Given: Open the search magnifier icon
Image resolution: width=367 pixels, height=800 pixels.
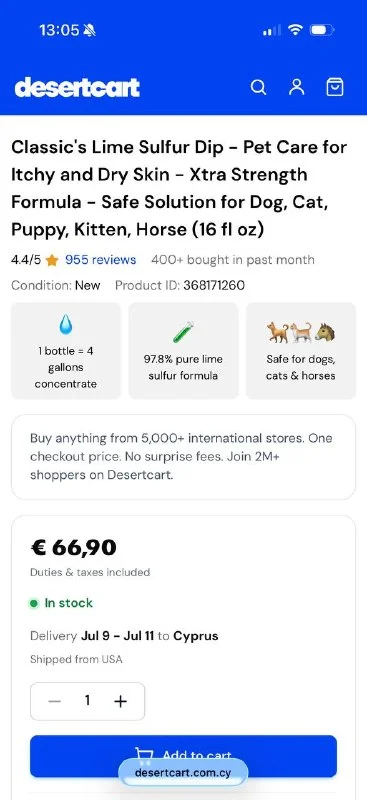Looking at the screenshot, I should point(258,87).
